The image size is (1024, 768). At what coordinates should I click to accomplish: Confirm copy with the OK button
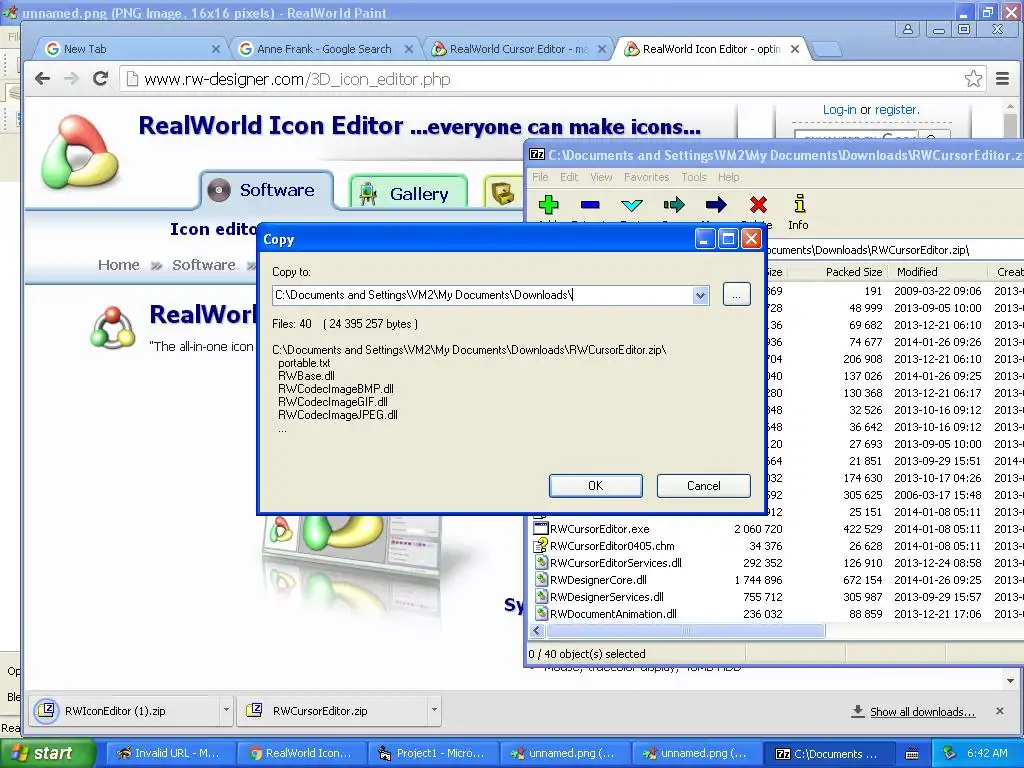pos(596,486)
